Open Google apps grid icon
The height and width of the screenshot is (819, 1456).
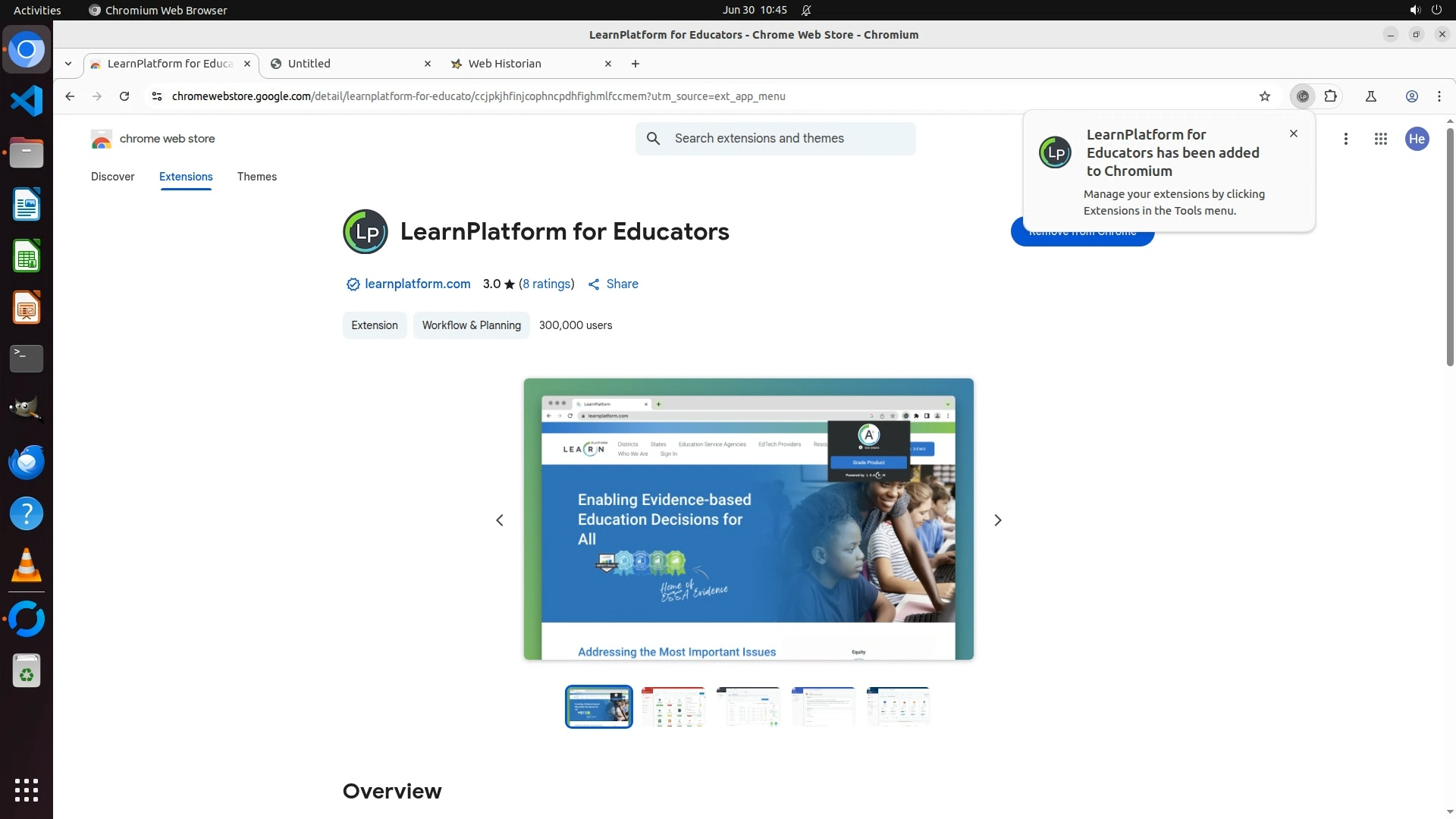tap(1380, 139)
